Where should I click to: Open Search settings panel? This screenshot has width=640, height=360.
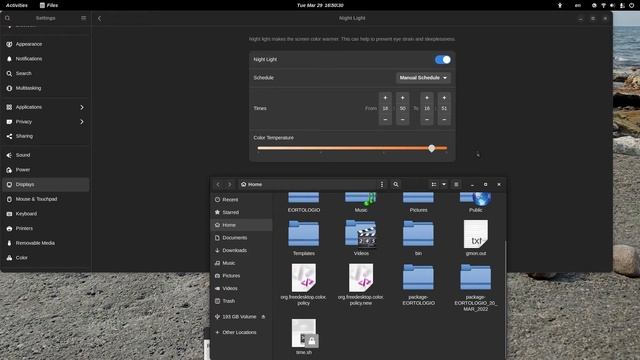click(45, 73)
